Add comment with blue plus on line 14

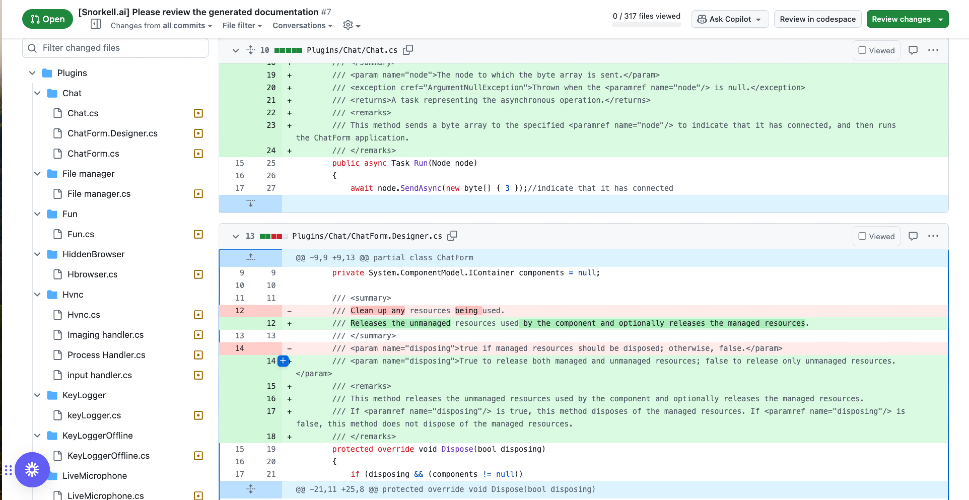[283, 361]
